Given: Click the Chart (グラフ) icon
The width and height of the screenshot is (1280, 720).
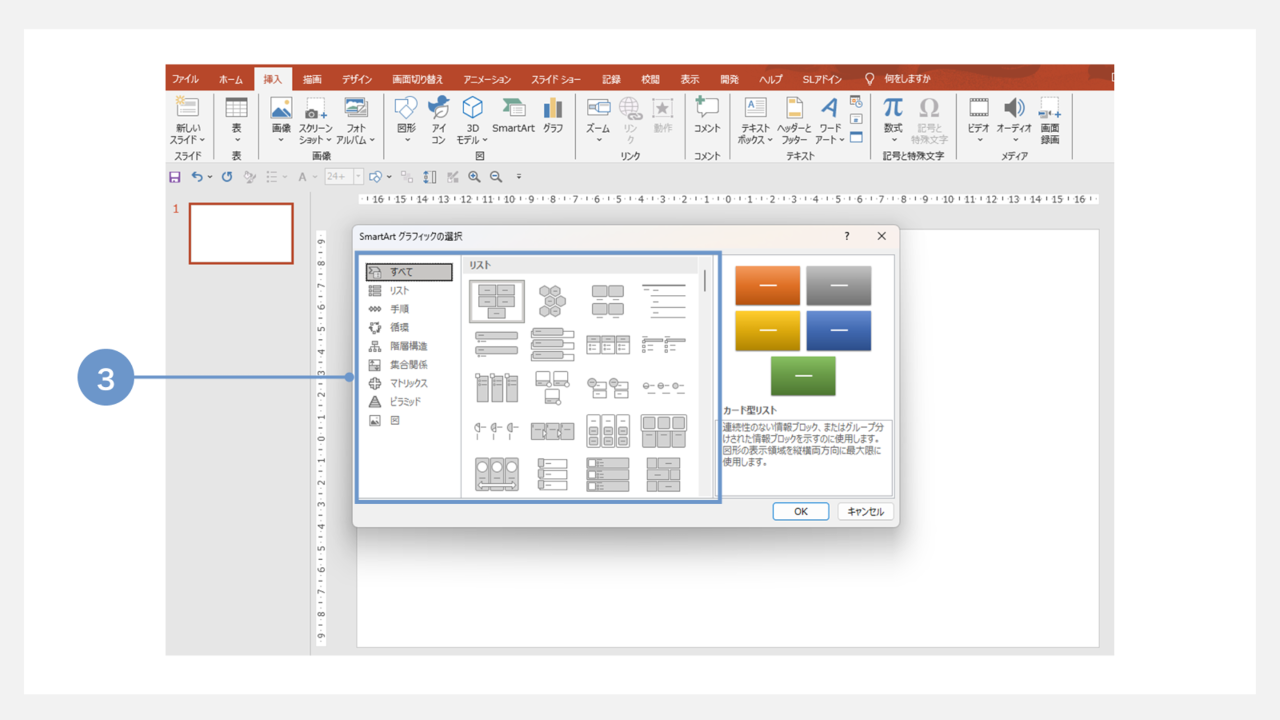Looking at the screenshot, I should click(553, 108).
